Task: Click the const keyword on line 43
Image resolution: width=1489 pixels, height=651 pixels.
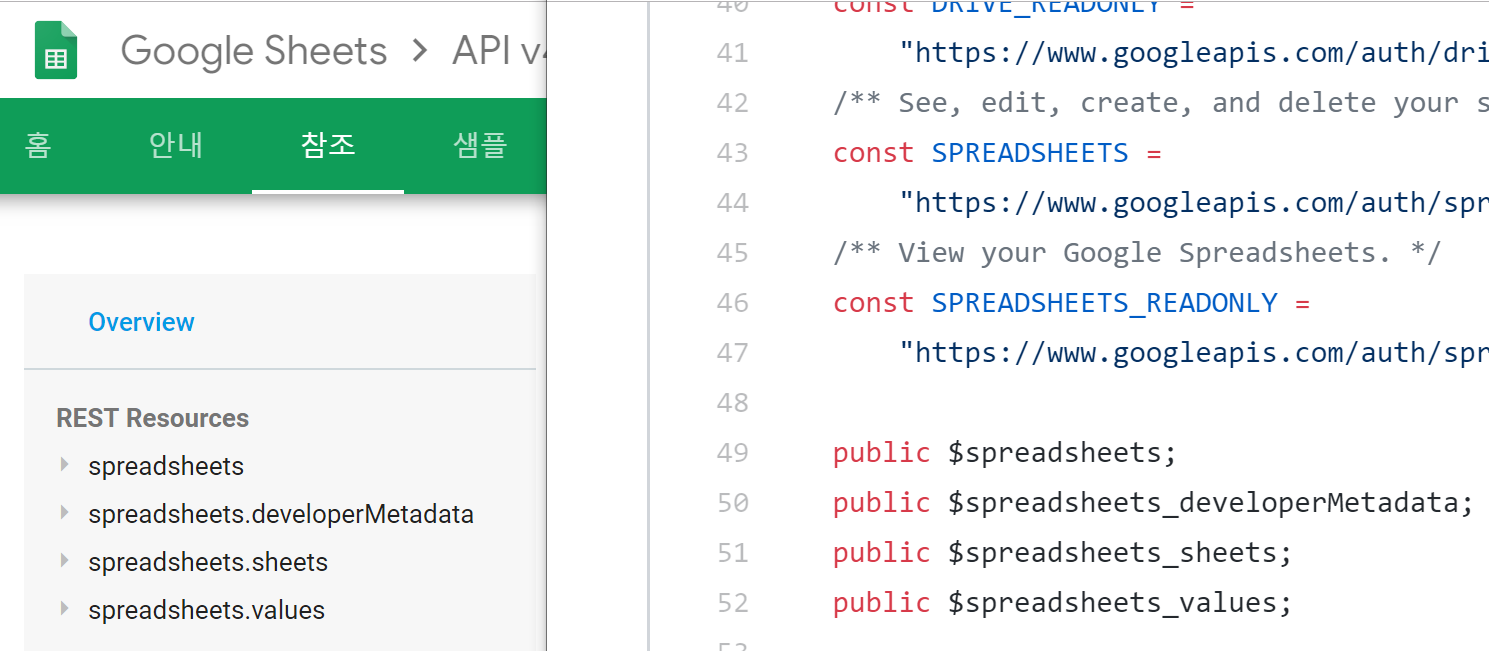Action: (873, 153)
